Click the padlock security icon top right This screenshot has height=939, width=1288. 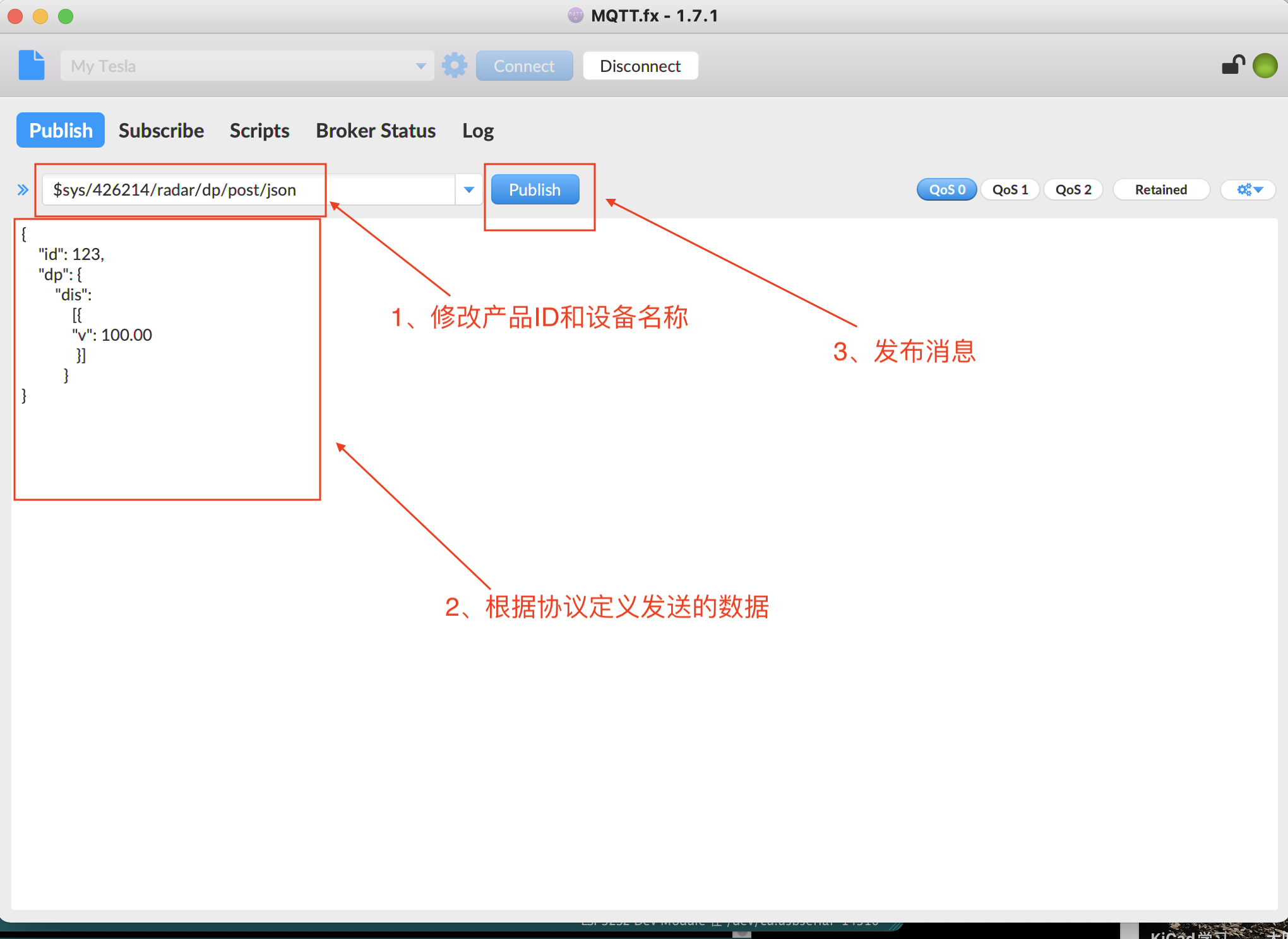point(1232,64)
